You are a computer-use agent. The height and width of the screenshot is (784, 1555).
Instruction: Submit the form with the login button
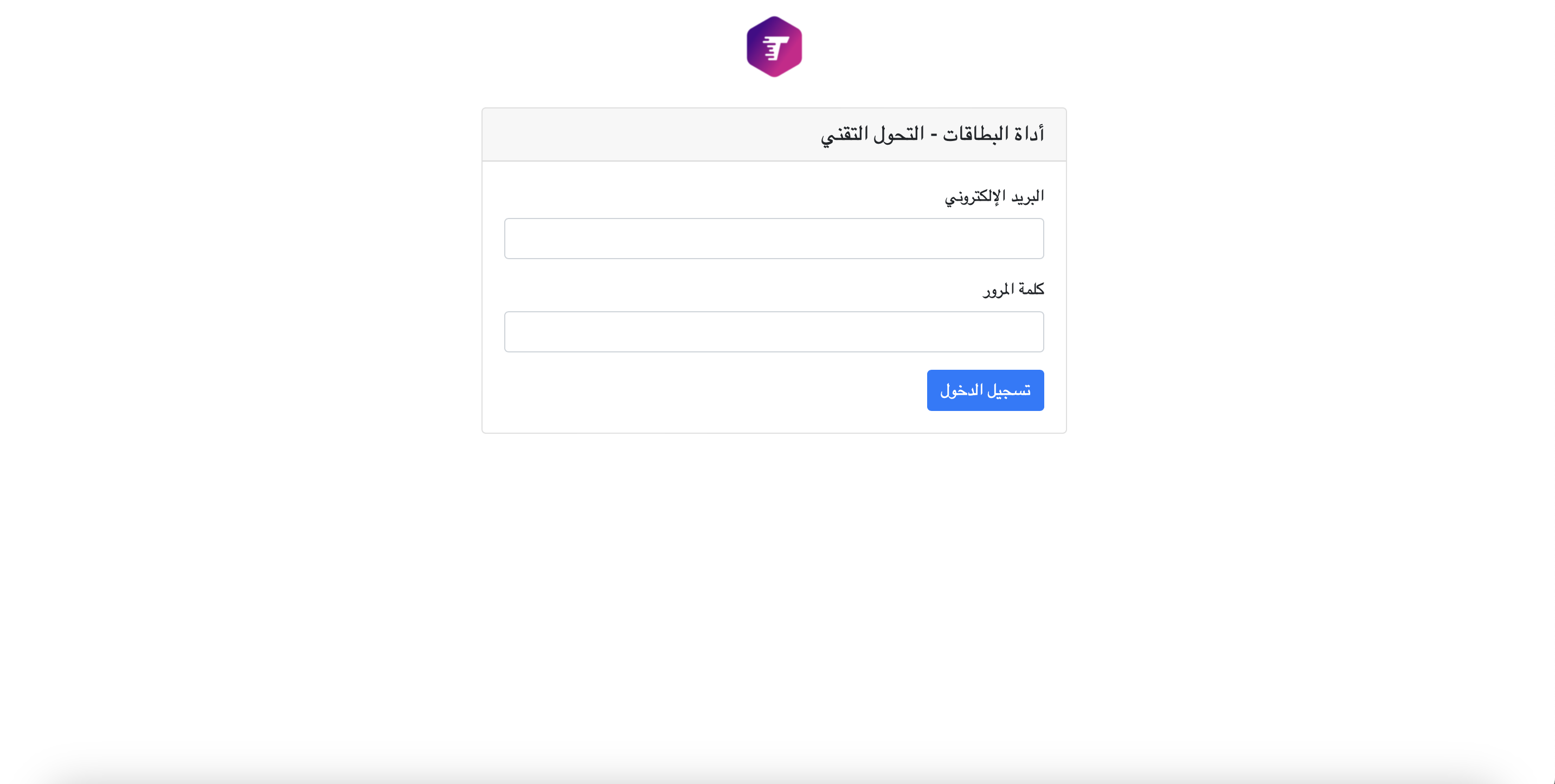(985, 390)
